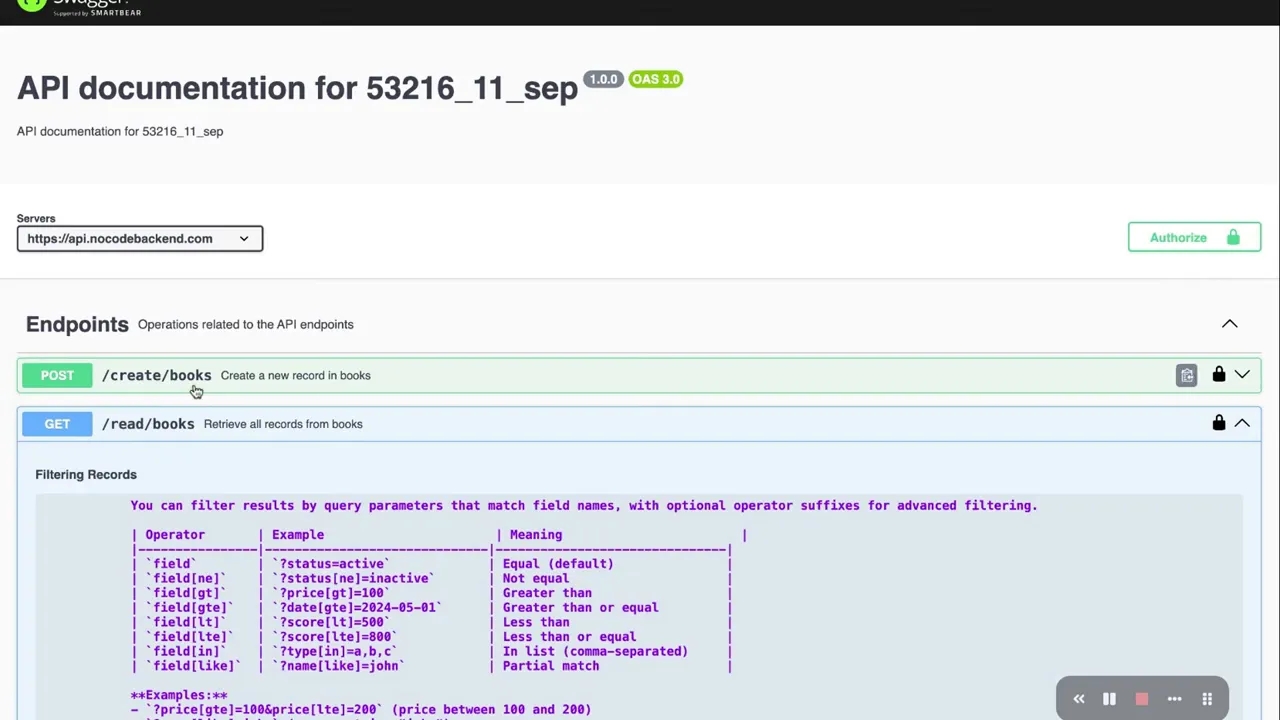Click the double-chevron collapse icon in recording toolbar
The image size is (1280, 720).
tap(1078, 699)
